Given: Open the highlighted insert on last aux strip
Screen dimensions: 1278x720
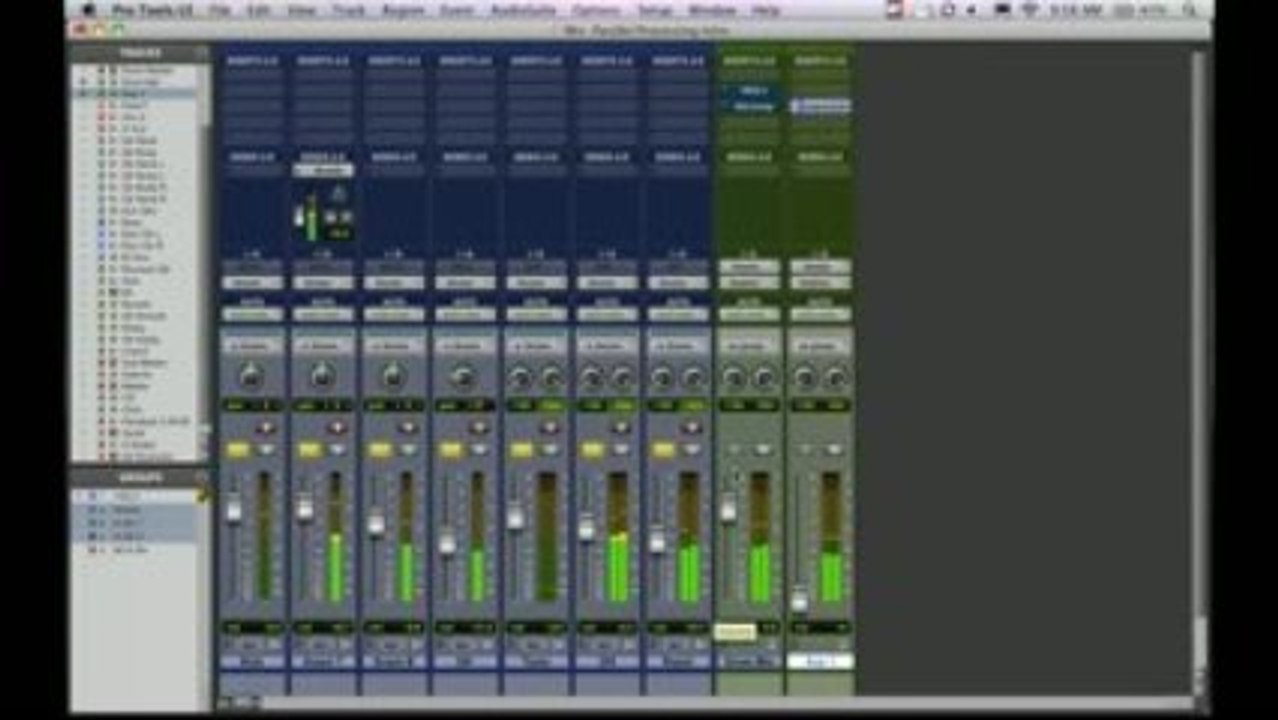Looking at the screenshot, I should 820,106.
